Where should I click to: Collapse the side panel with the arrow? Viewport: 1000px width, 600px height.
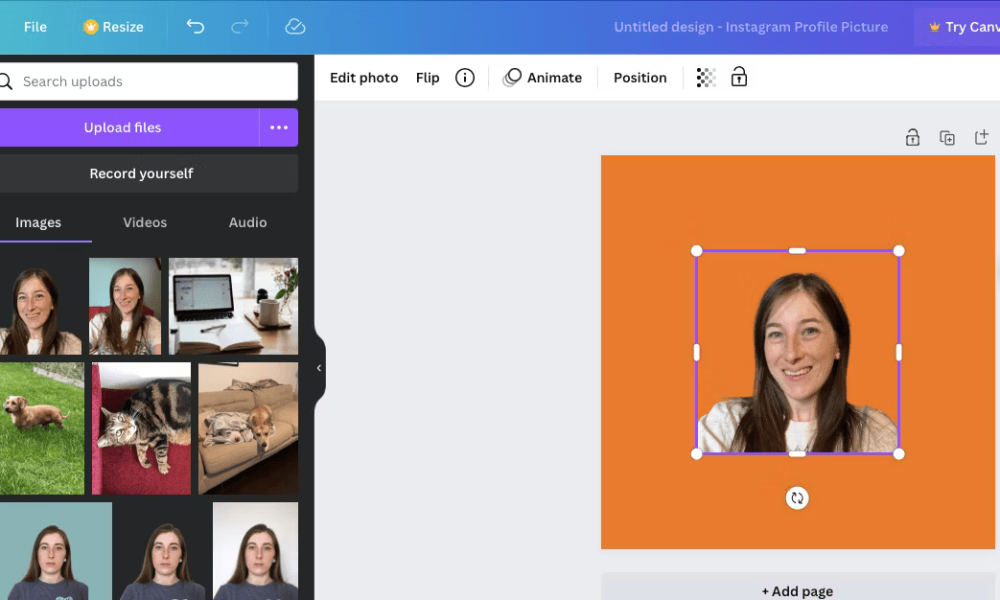319,368
